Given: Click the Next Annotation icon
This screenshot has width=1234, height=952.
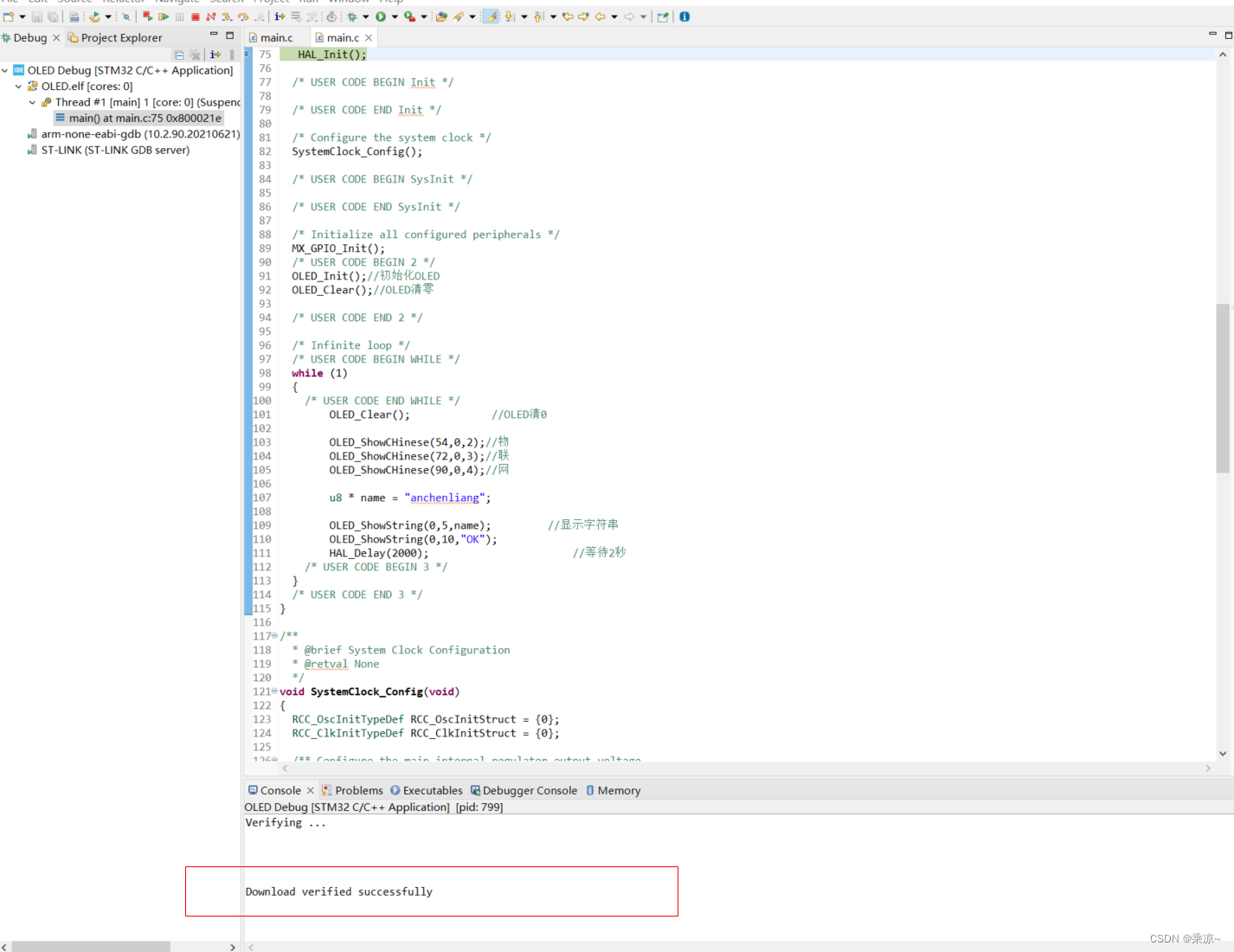Looking at the screenshot, I should pyautogui.click(x=509, y=16).
